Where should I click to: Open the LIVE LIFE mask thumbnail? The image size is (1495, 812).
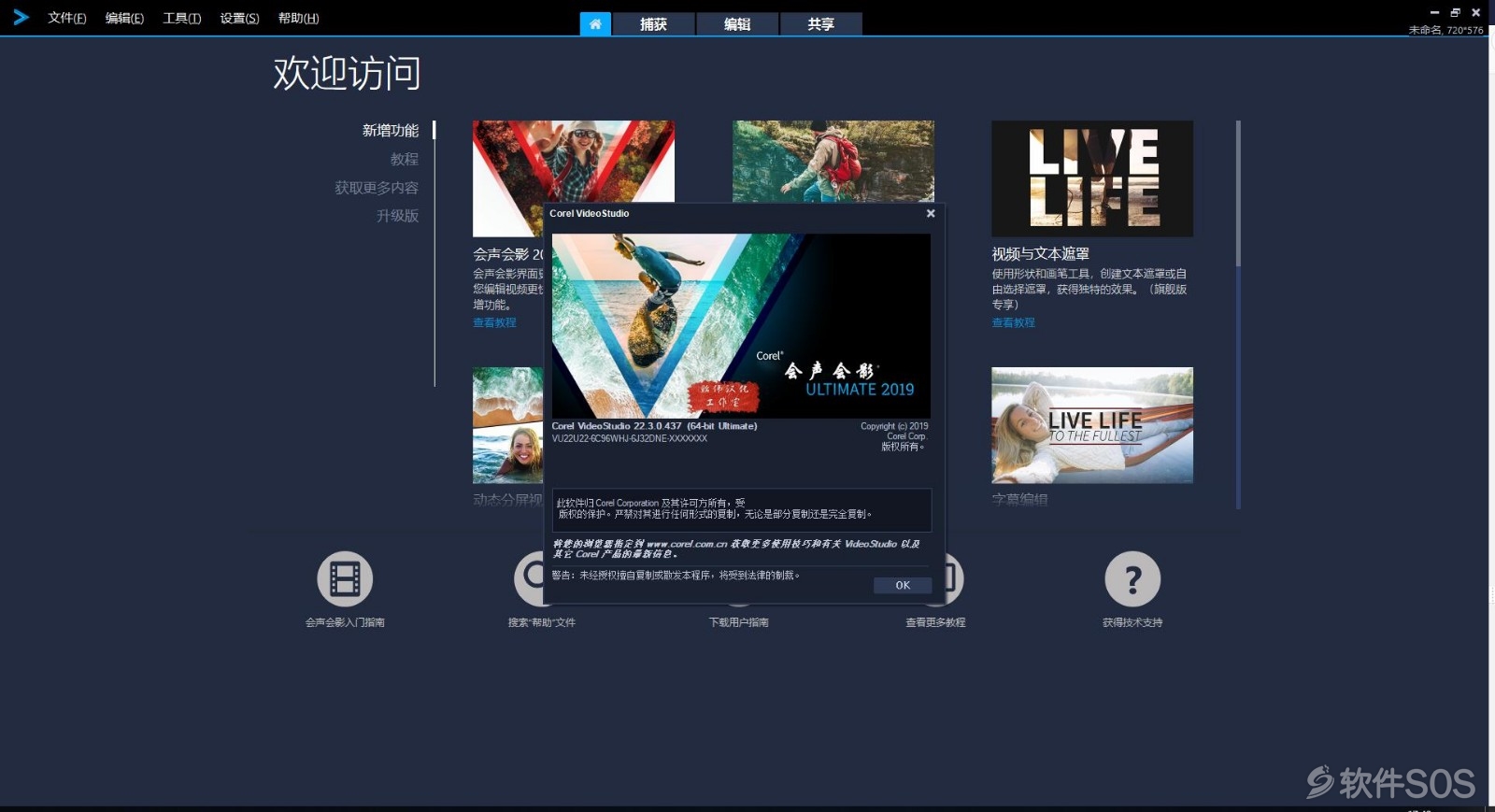[1092, 178]
